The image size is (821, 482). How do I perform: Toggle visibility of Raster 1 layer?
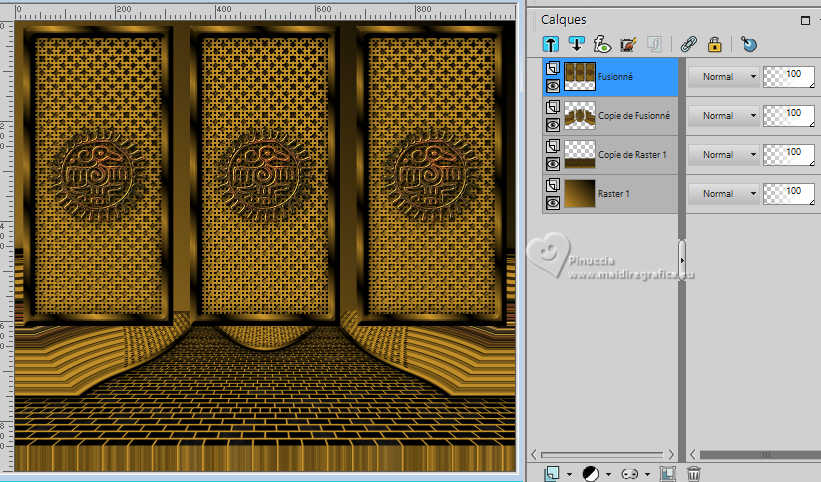click(x=552, y=201)
